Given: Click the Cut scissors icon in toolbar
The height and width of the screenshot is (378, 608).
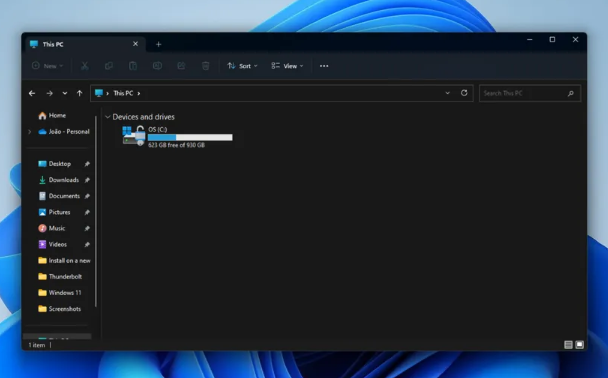Looking at the screenshot, I should click(85, 66).
